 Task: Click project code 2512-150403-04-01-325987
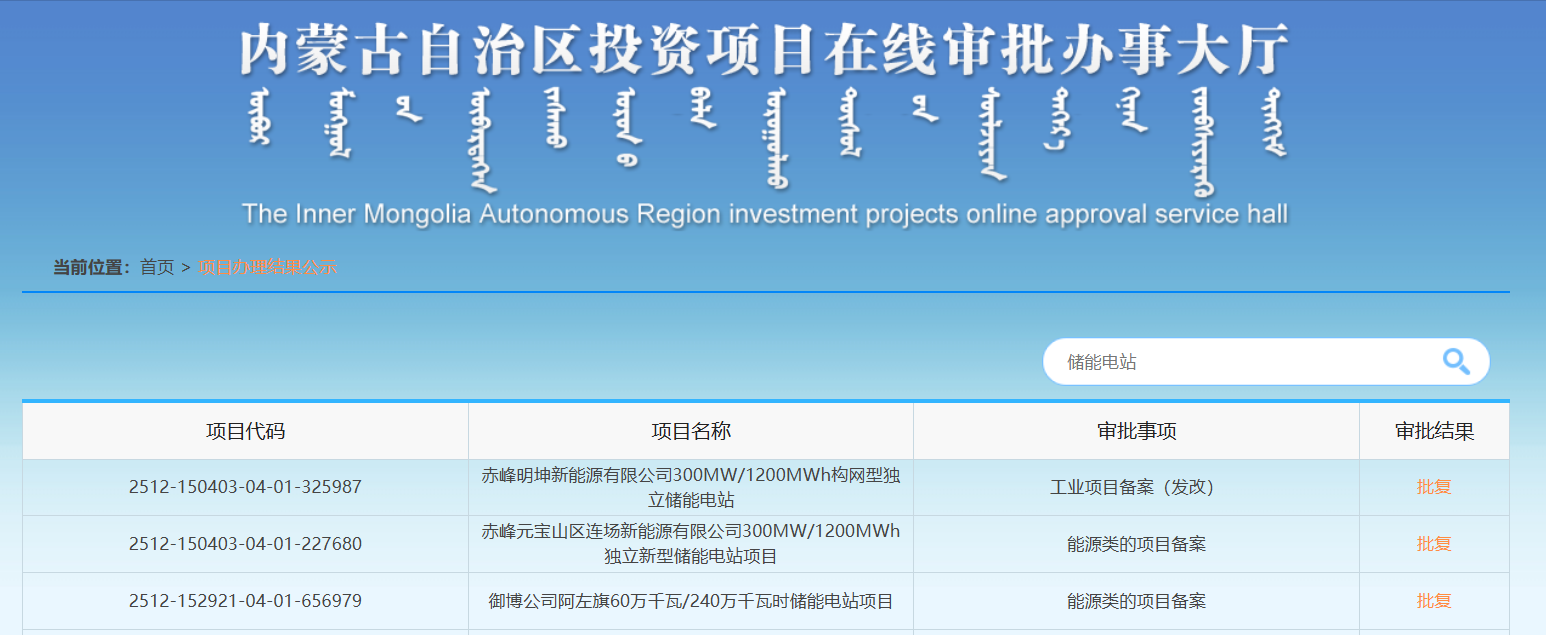click(245, 487)
